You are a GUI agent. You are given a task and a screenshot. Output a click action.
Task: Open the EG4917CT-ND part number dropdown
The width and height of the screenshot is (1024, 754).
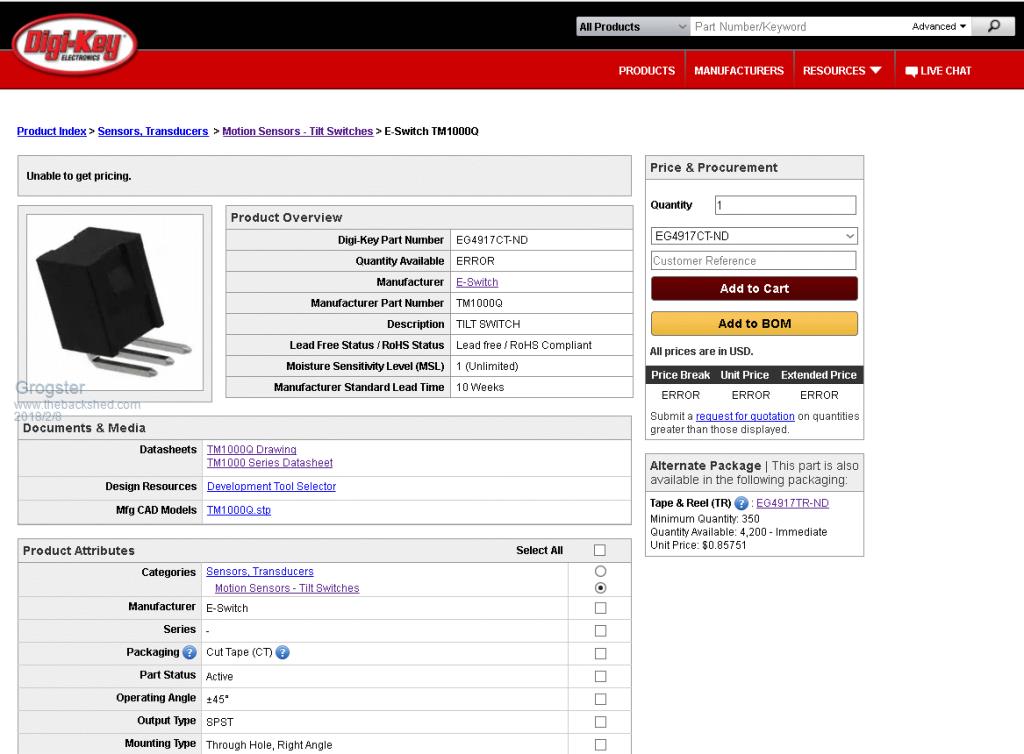click(x=754, y=236)
